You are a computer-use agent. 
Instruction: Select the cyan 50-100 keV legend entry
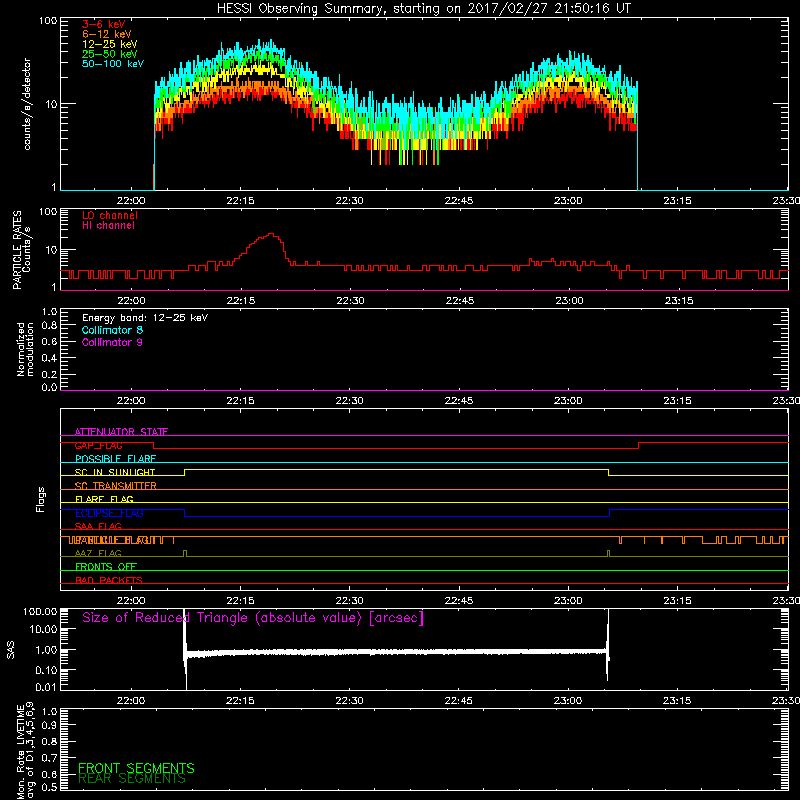[113, 64]
